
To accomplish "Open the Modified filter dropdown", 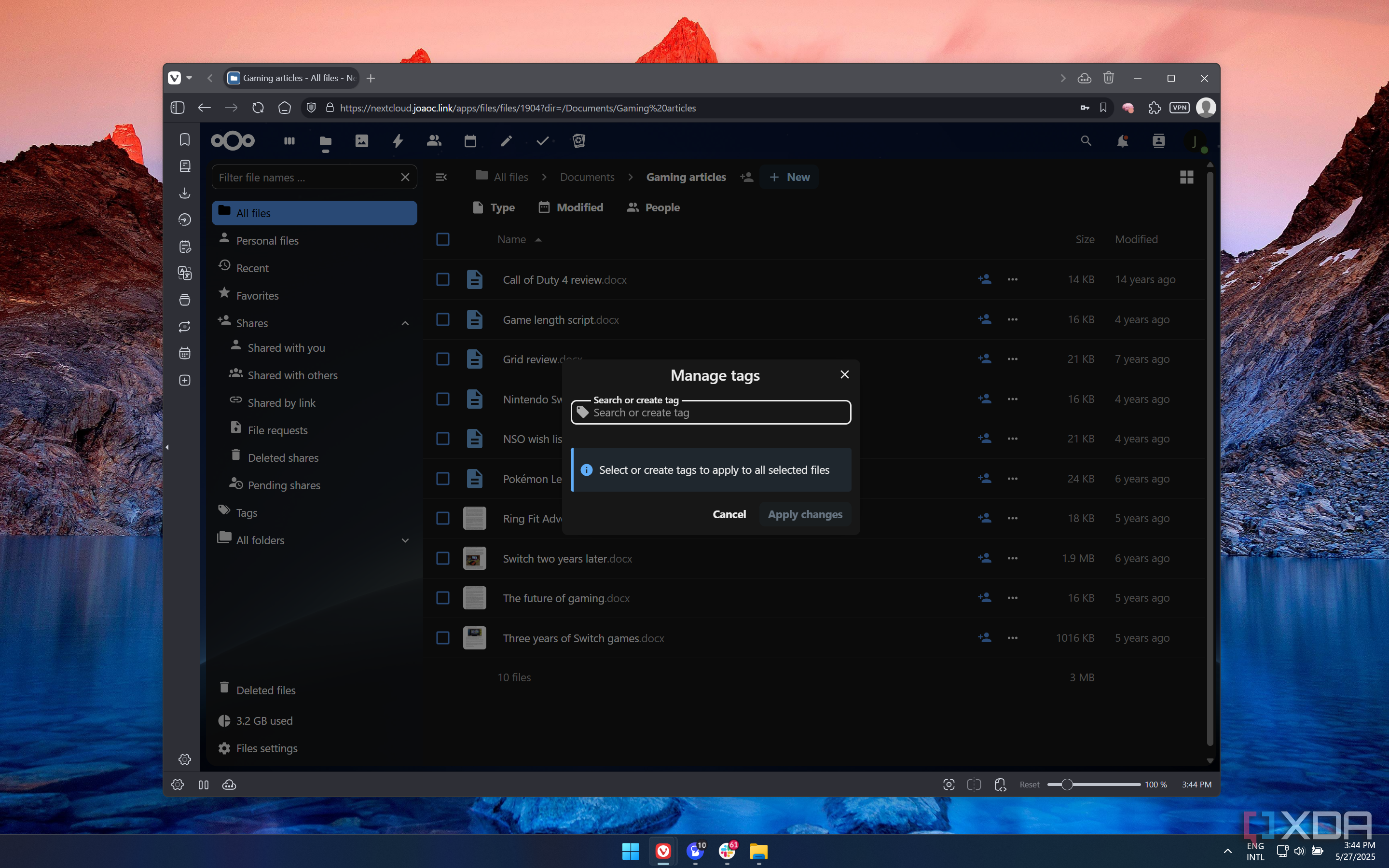I will [x=571, y=208].
